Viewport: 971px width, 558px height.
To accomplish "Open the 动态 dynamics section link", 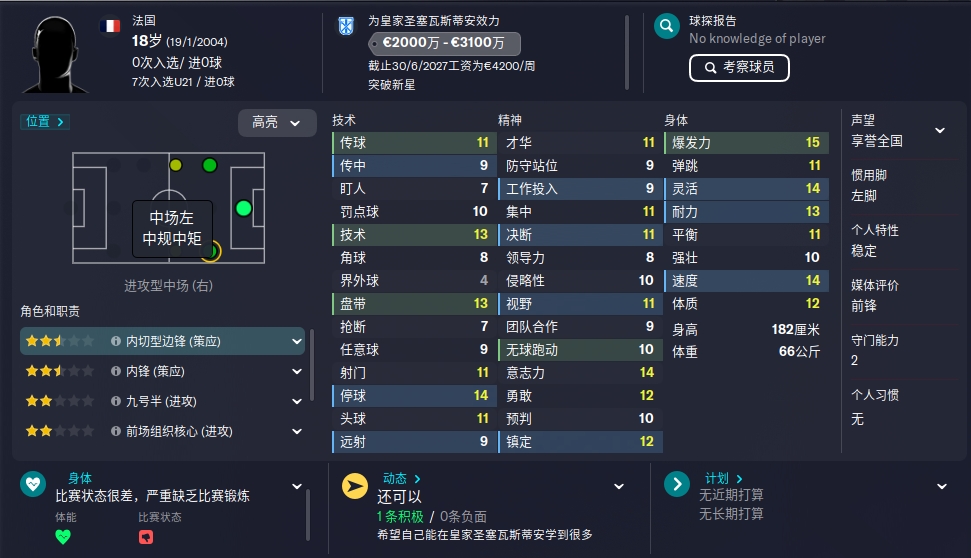I will 401,478.
